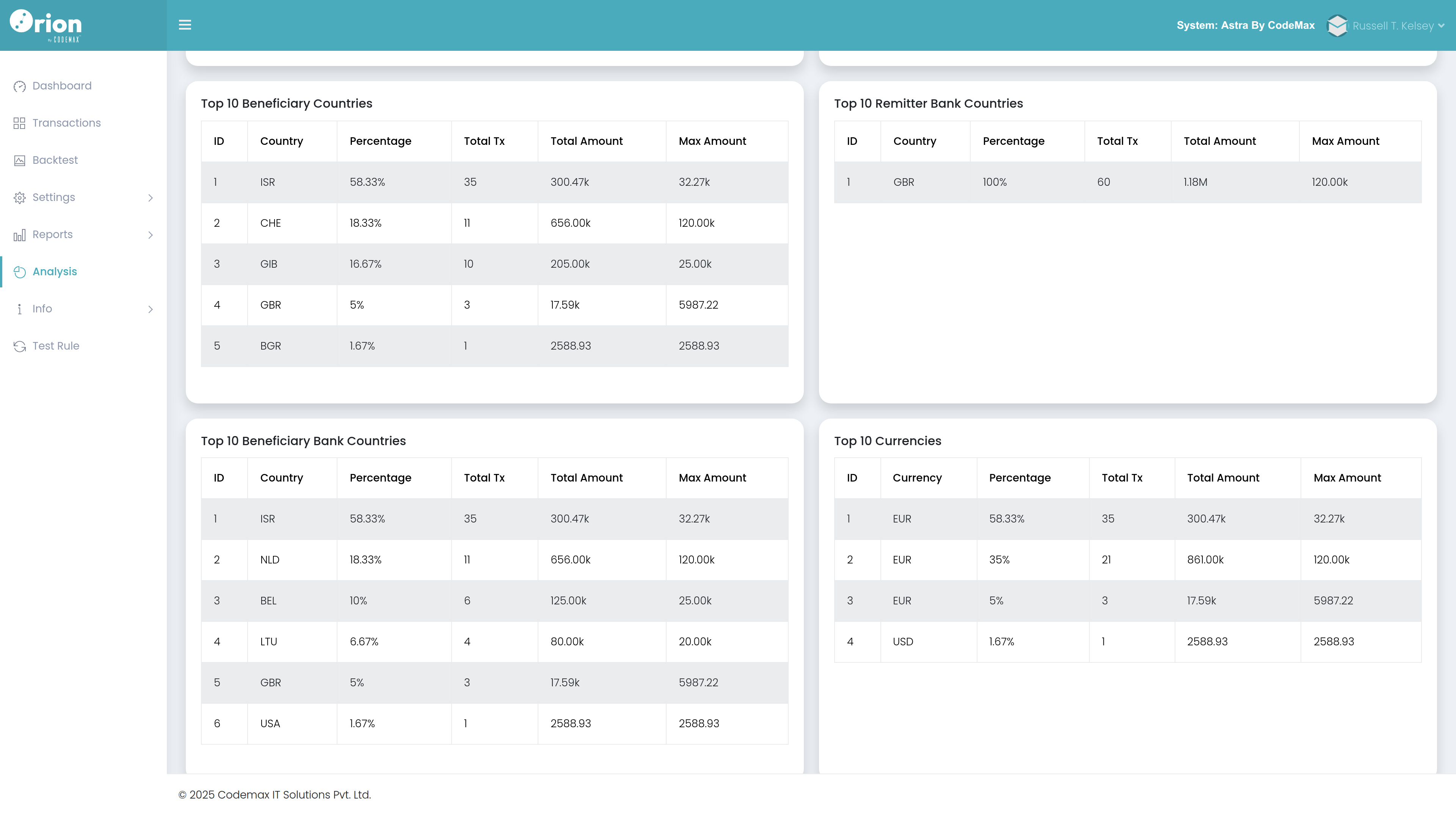Screen dimensions: 1456x819
Task: Expand the Settings submenu chevron
Action: pos(151,198)
